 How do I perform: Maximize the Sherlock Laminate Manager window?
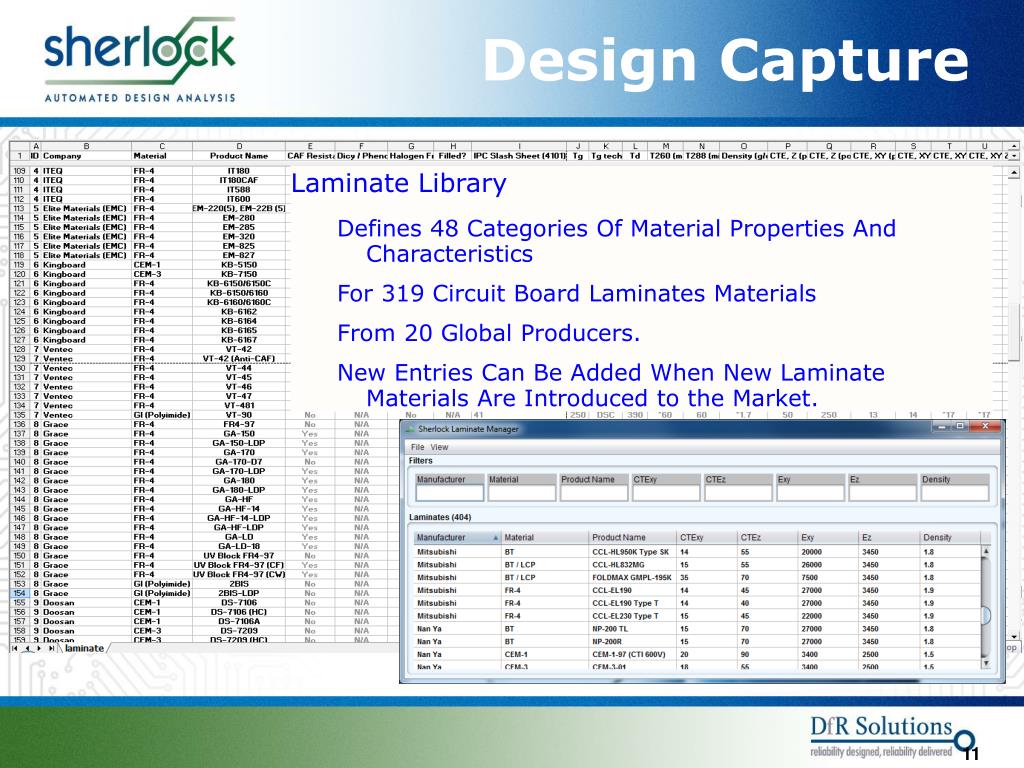pos(960,426)
